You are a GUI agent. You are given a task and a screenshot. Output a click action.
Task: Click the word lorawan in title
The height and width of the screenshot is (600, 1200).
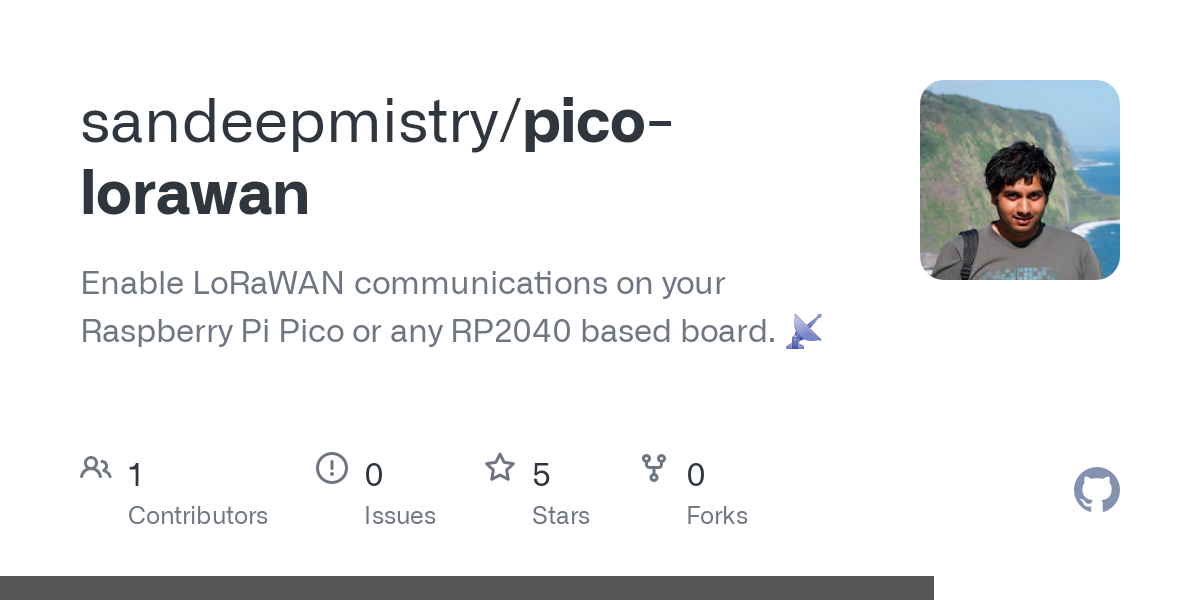[x=195, y=193]
